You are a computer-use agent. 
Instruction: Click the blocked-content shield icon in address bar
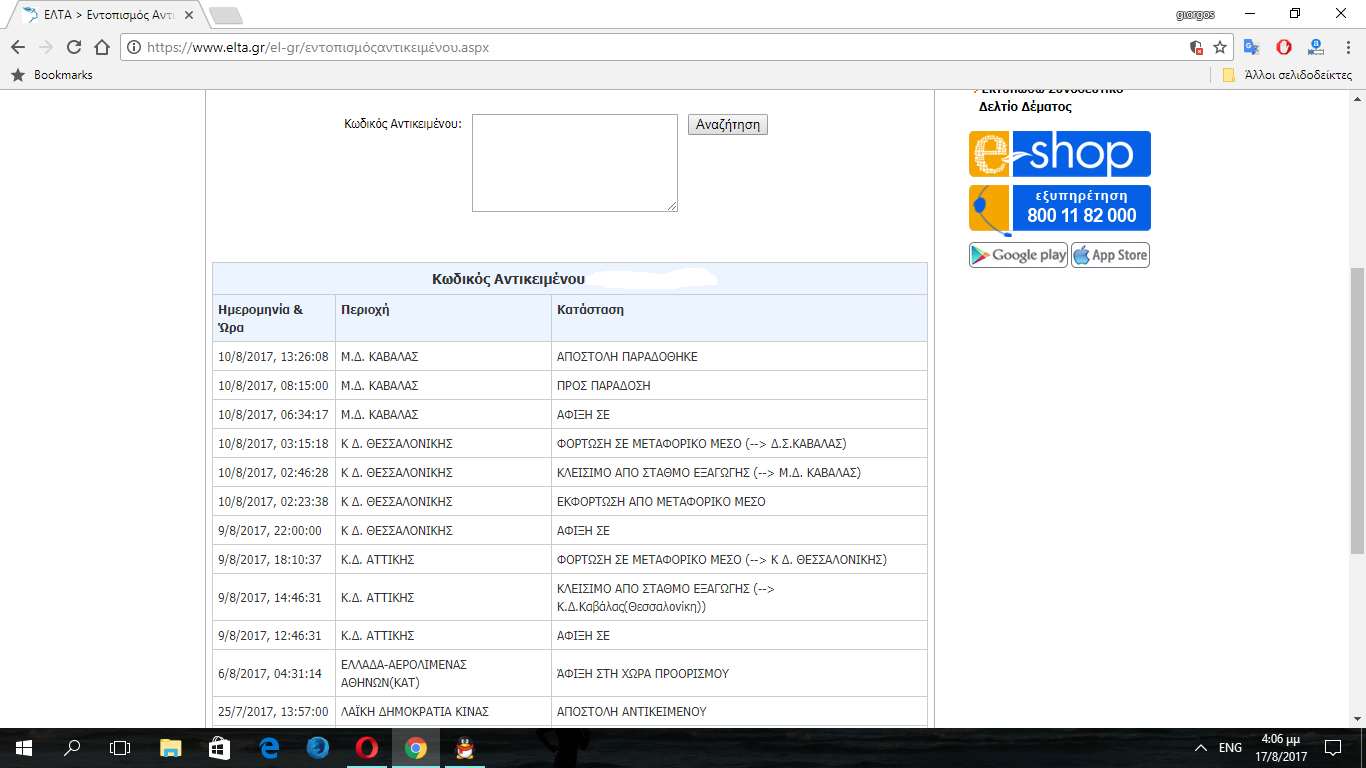[1196, 47]
